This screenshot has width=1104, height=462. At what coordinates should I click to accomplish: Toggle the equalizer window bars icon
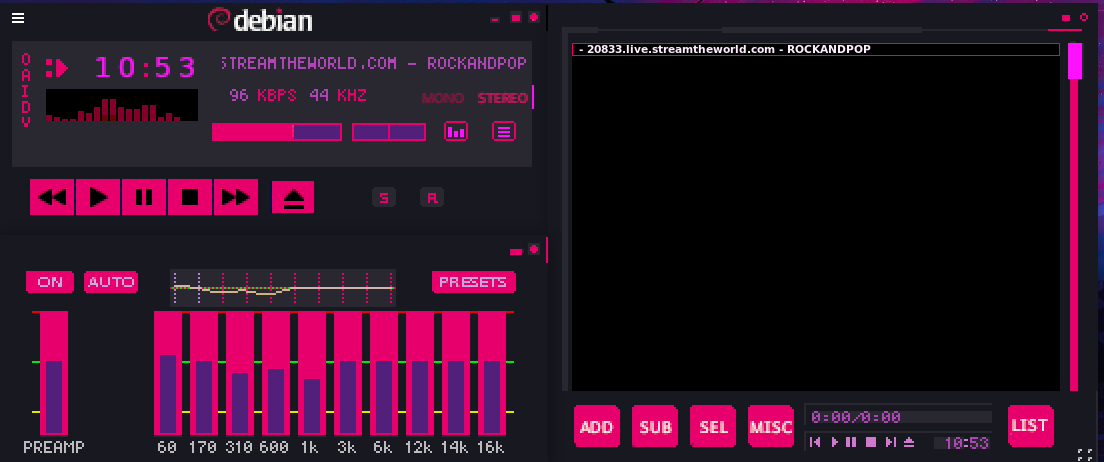point(456,131)
